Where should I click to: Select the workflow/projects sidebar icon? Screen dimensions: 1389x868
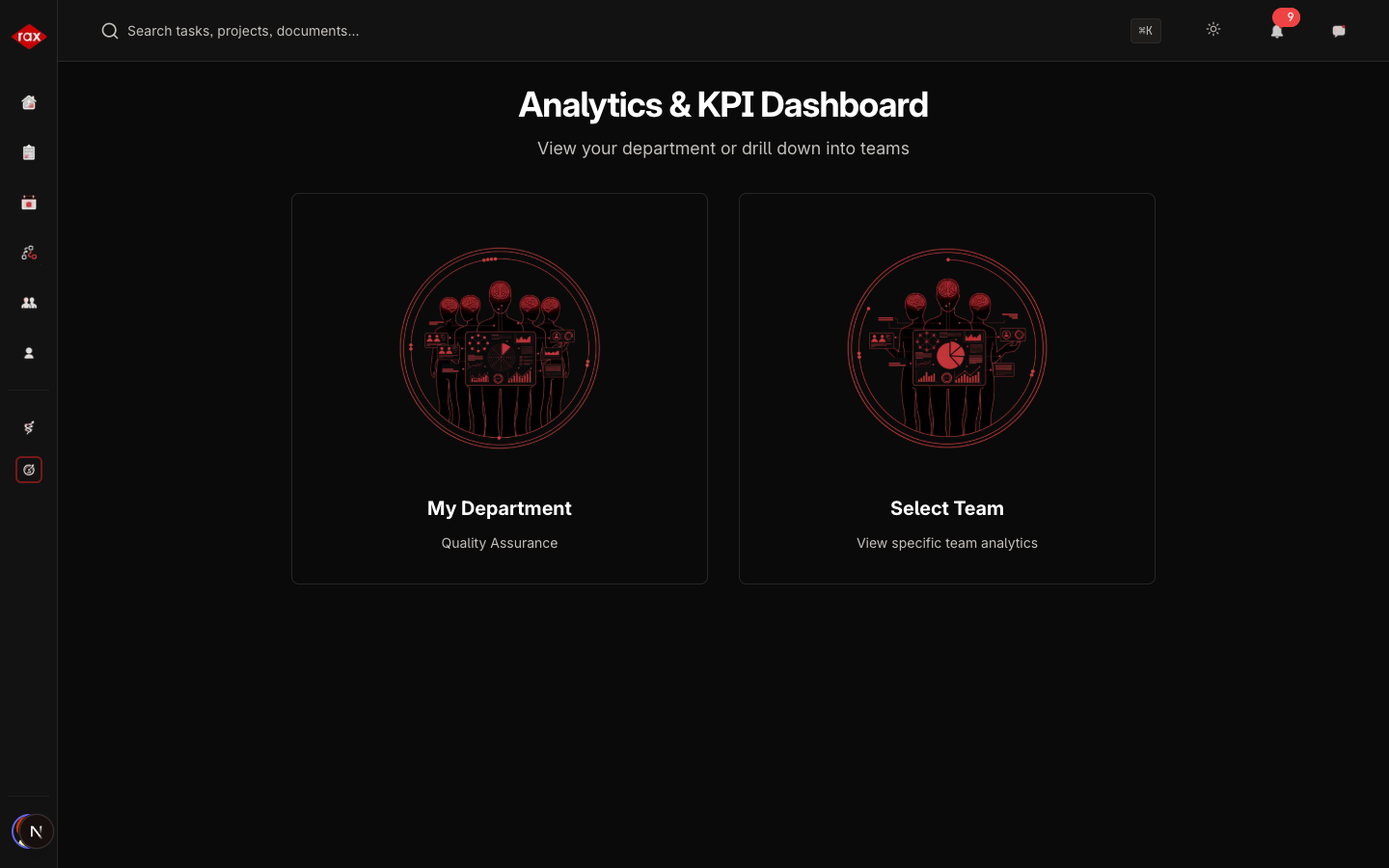(x=29, y=253)
